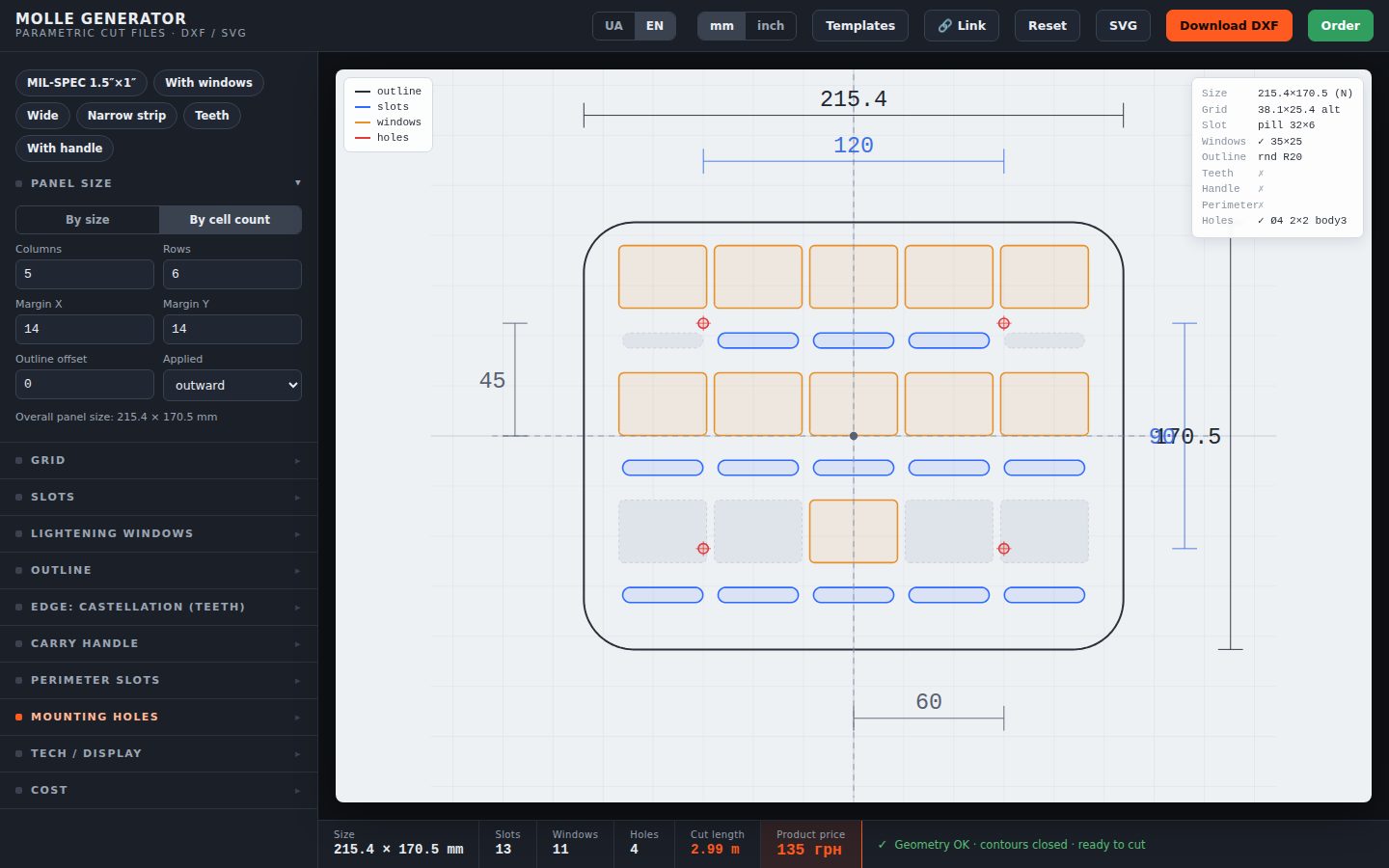
Task: Switch units to inch
Action: (771, 26)
